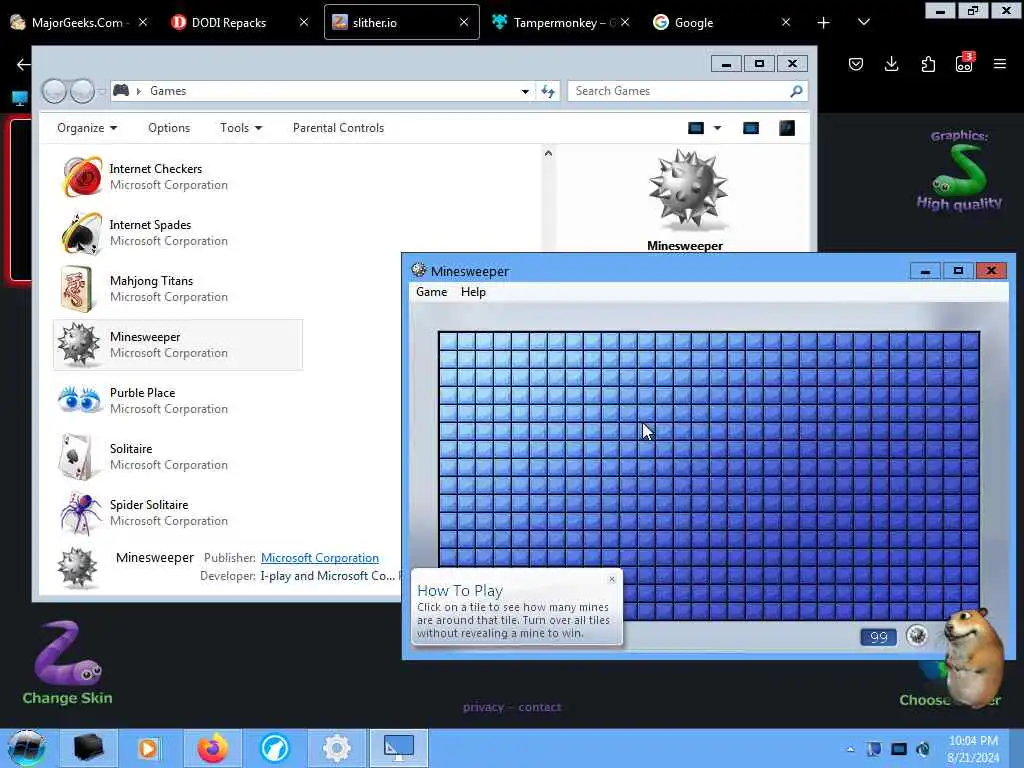Viewport: 1024px width, 768px height.
Task: Open the address bar history dropdown arrow
Action: 525,91
